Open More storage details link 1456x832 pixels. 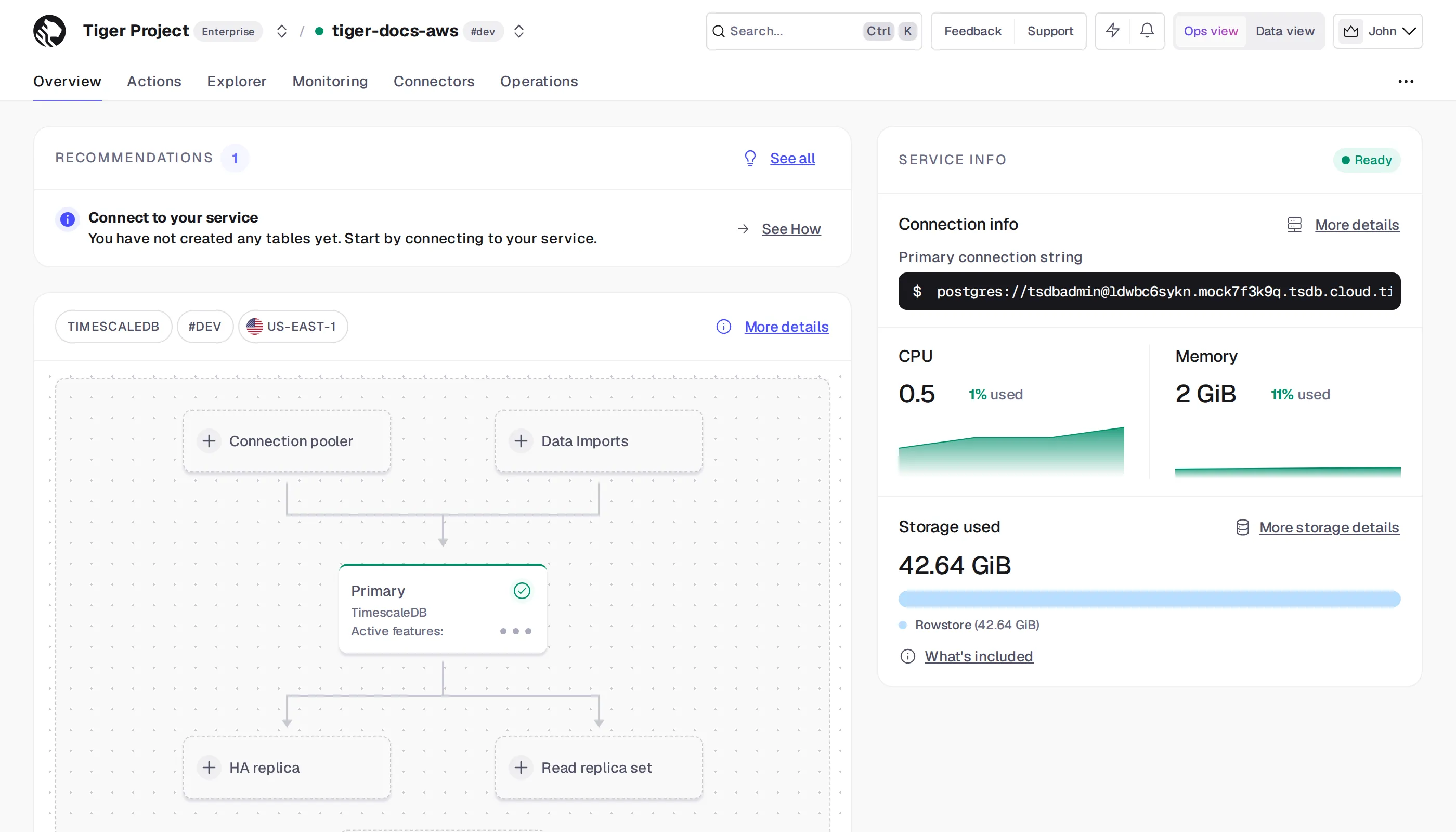coord(1329,527)
